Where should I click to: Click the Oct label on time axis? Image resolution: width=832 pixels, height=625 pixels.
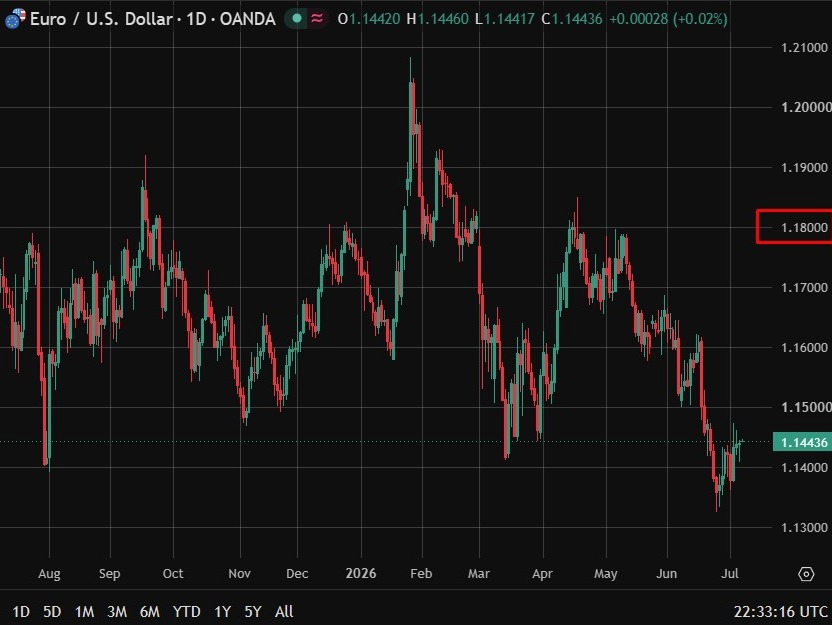(x=173, y=574)
